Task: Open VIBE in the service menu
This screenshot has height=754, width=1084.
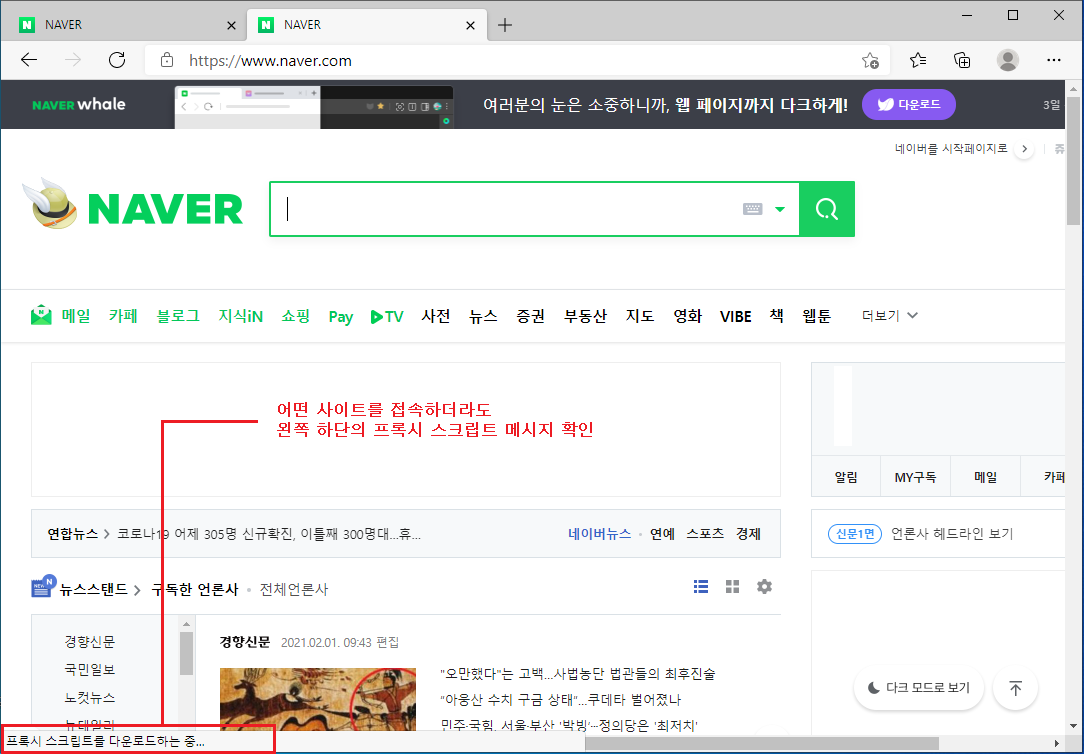Action: click(x=736, y=317)
